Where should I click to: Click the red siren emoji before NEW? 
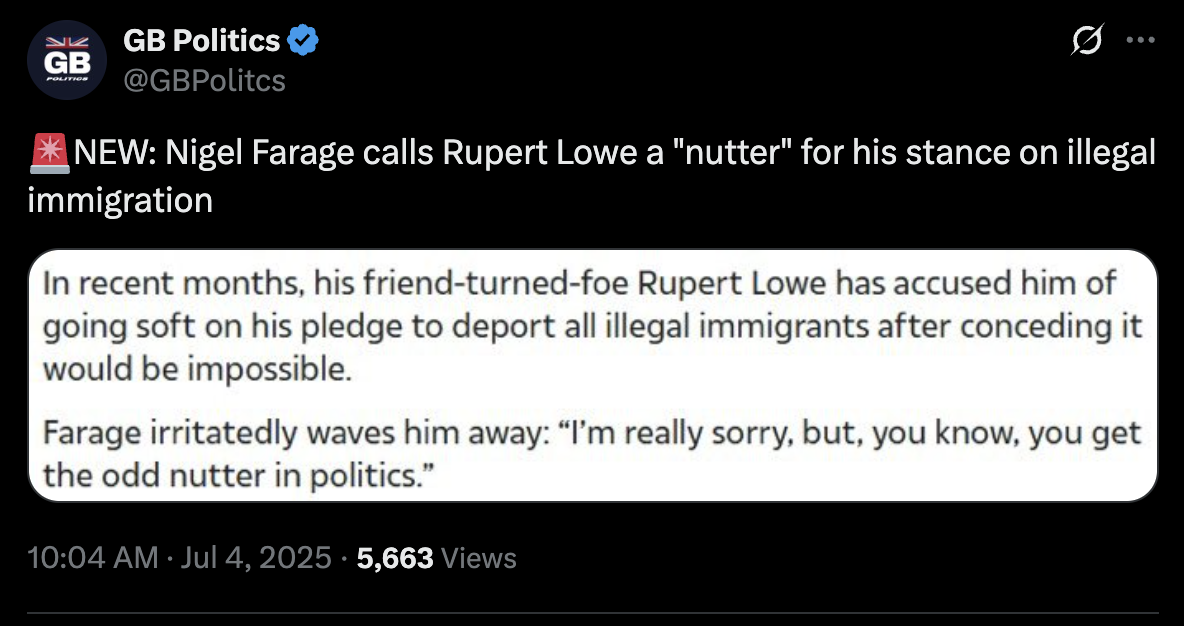tap(48, 153)
